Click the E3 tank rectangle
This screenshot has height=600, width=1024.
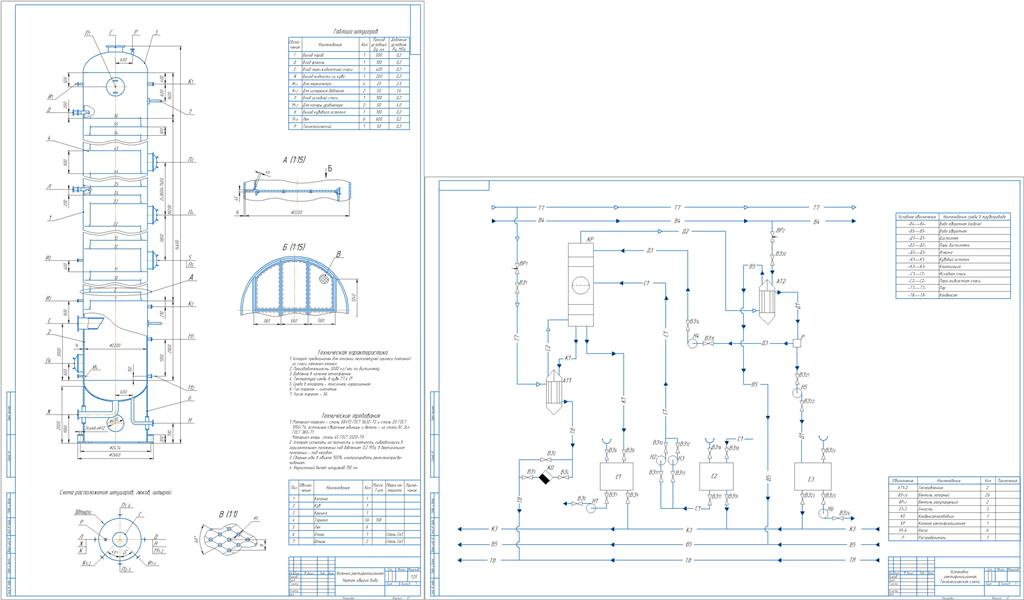(812, 477)
